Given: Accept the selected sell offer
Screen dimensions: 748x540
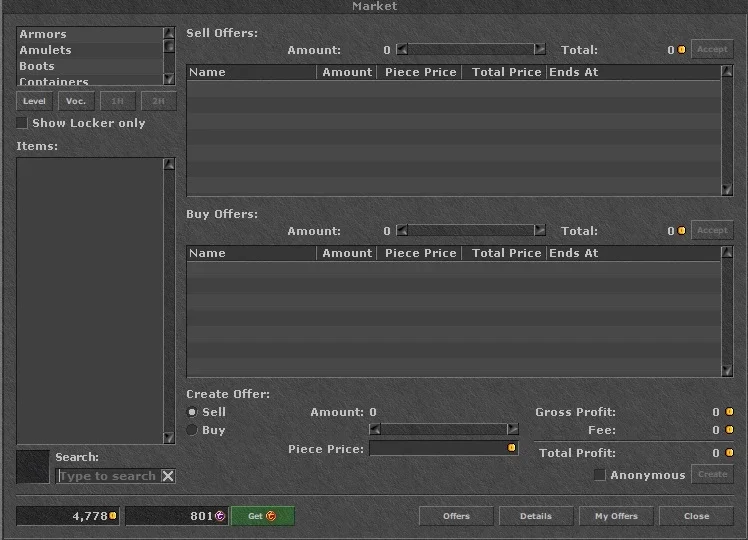Looking at the screenshot, I should pyautogui.click(x=712, y=49).
